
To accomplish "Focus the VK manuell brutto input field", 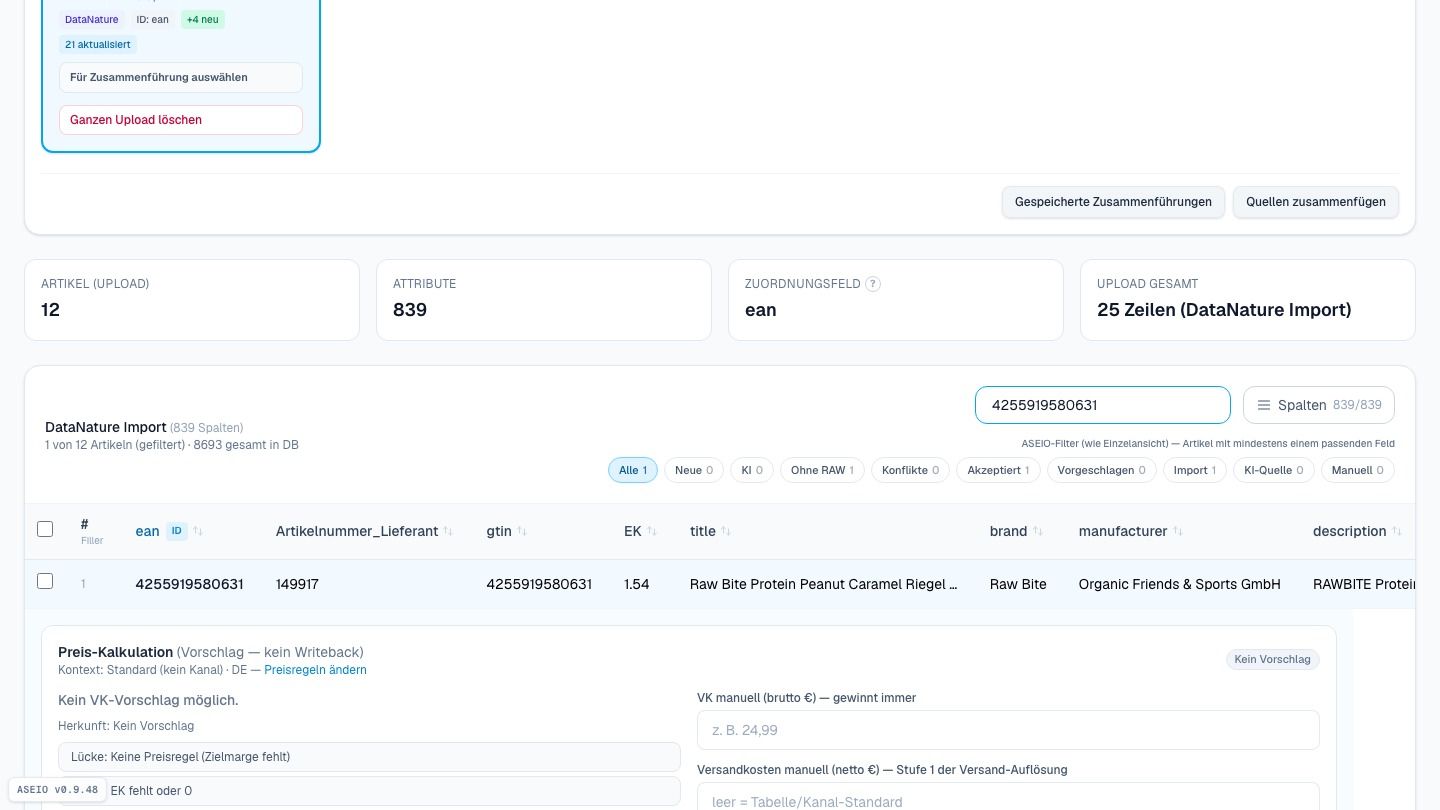I will pyautogui.click(x=1008, y=730).
